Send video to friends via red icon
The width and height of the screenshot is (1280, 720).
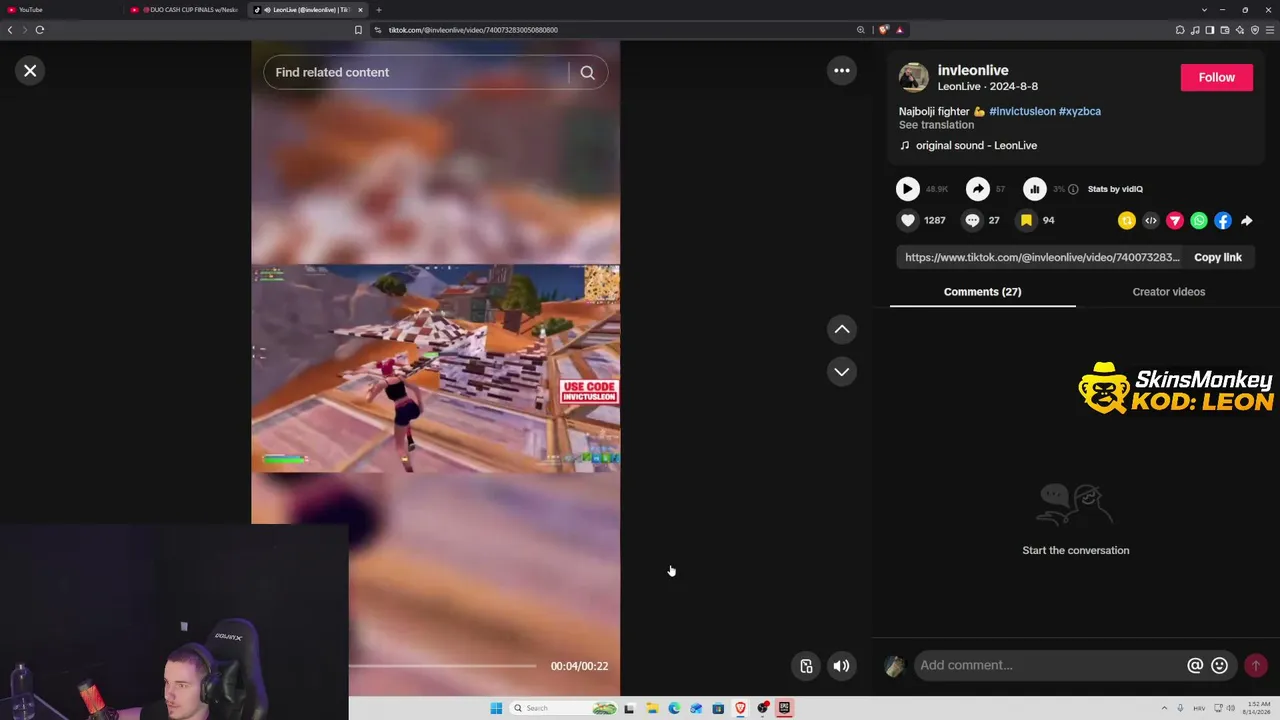[x=1175, y=220]
